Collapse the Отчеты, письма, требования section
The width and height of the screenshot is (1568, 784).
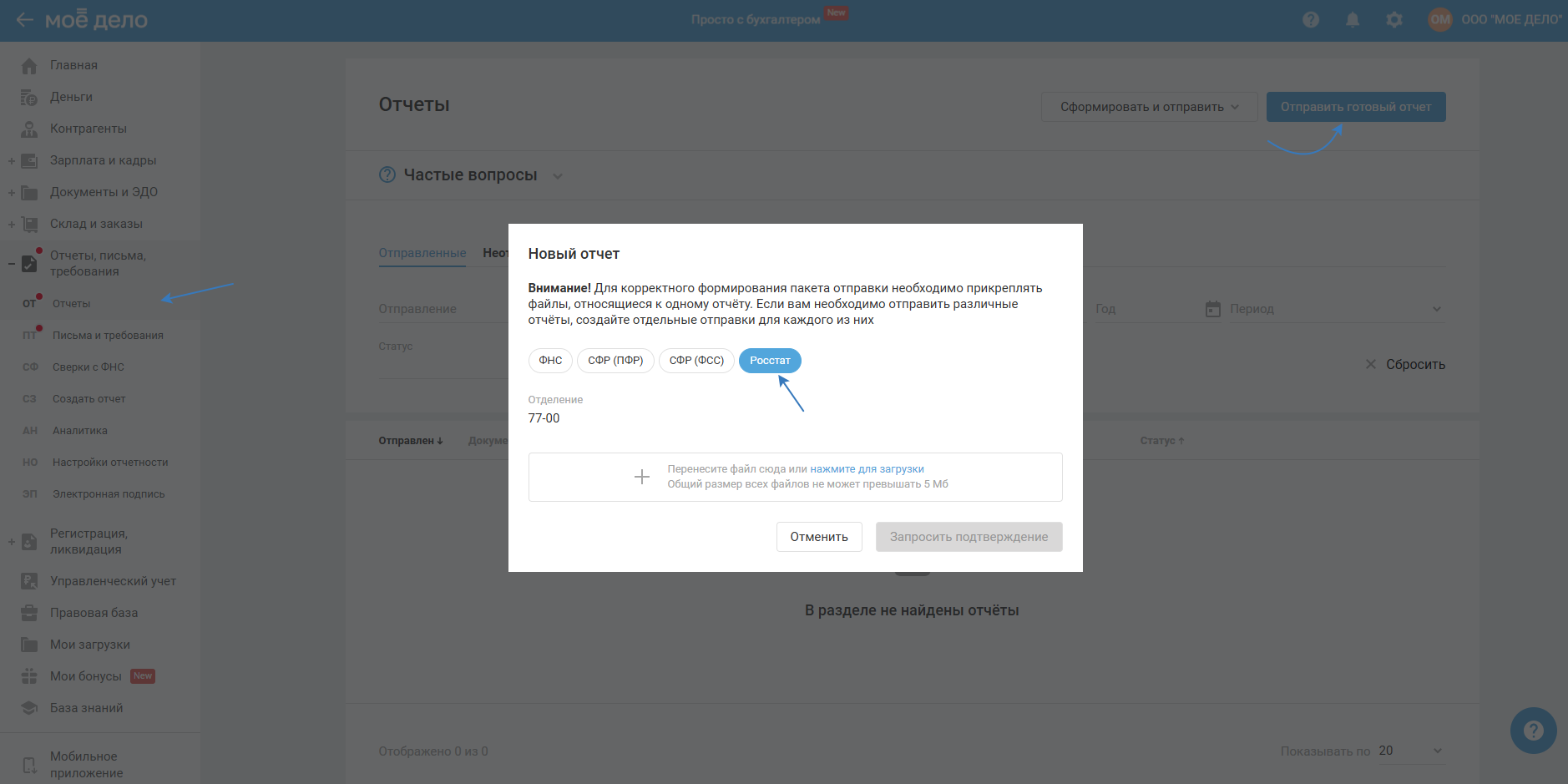click(x=12, y=264)
